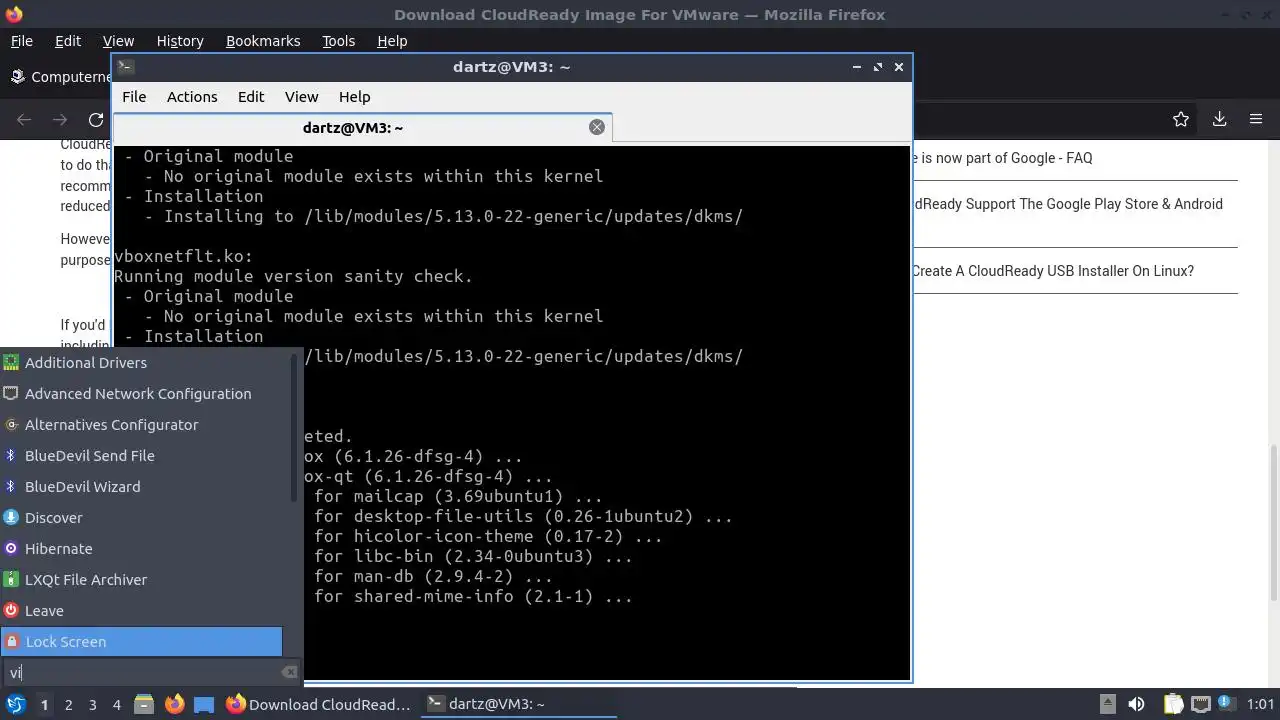Image resolution: width=1280 pixels, height=720 pixels.
Task: Launch Firefox from panel quicklaunch icon
Action: (174, 704)
